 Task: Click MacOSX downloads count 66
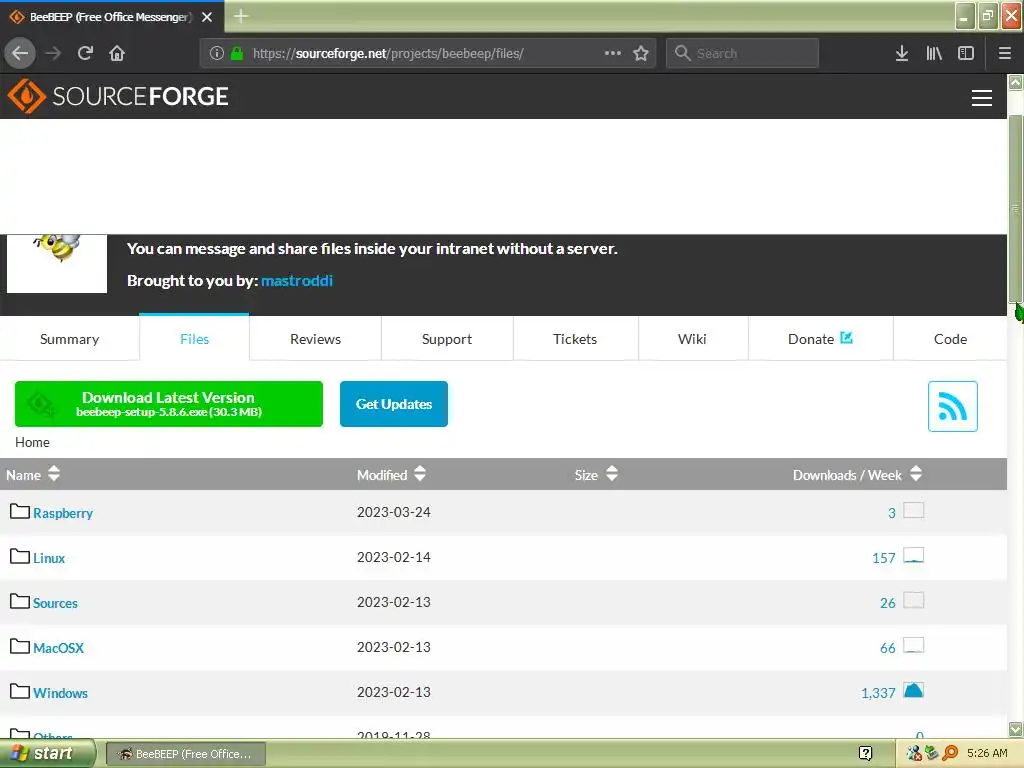(888, 648)
